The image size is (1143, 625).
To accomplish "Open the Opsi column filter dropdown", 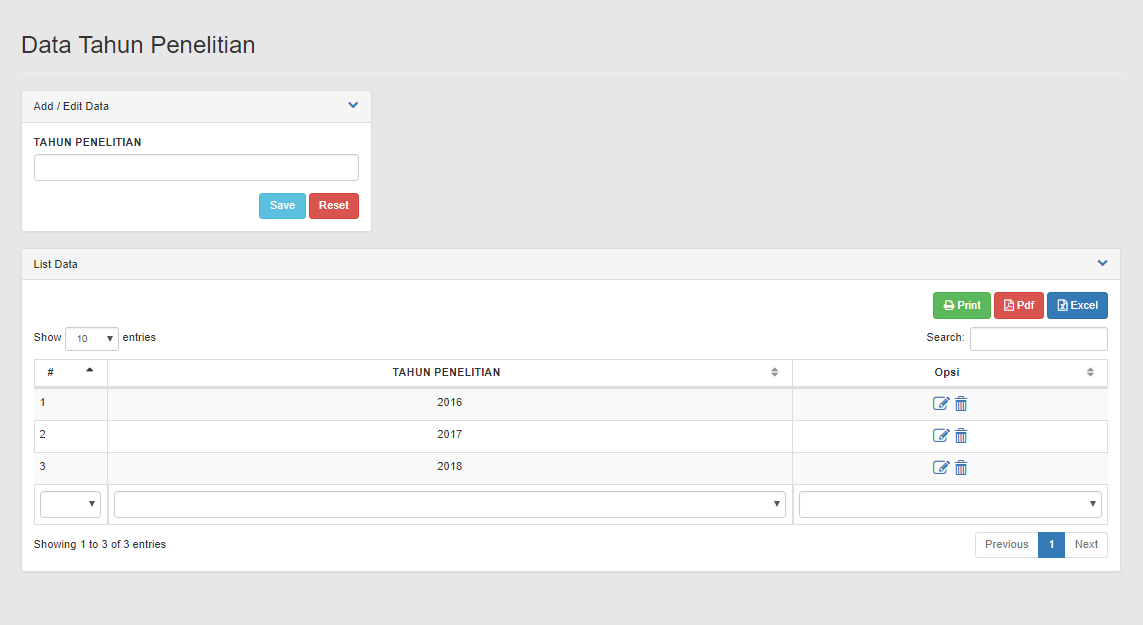I will pos(949,505).
